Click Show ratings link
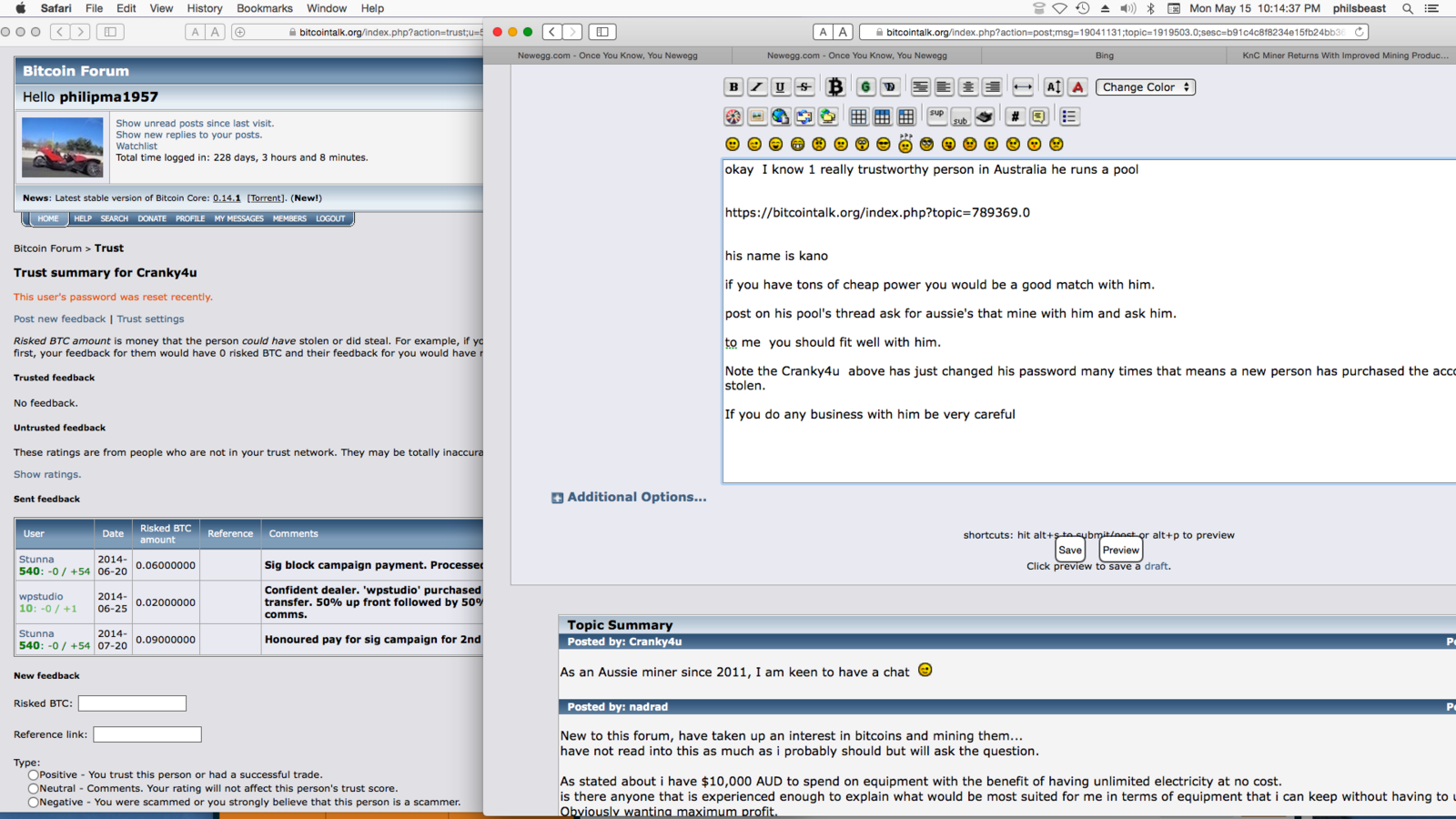This screenshot has height=819, width=1456. [47, 474]
